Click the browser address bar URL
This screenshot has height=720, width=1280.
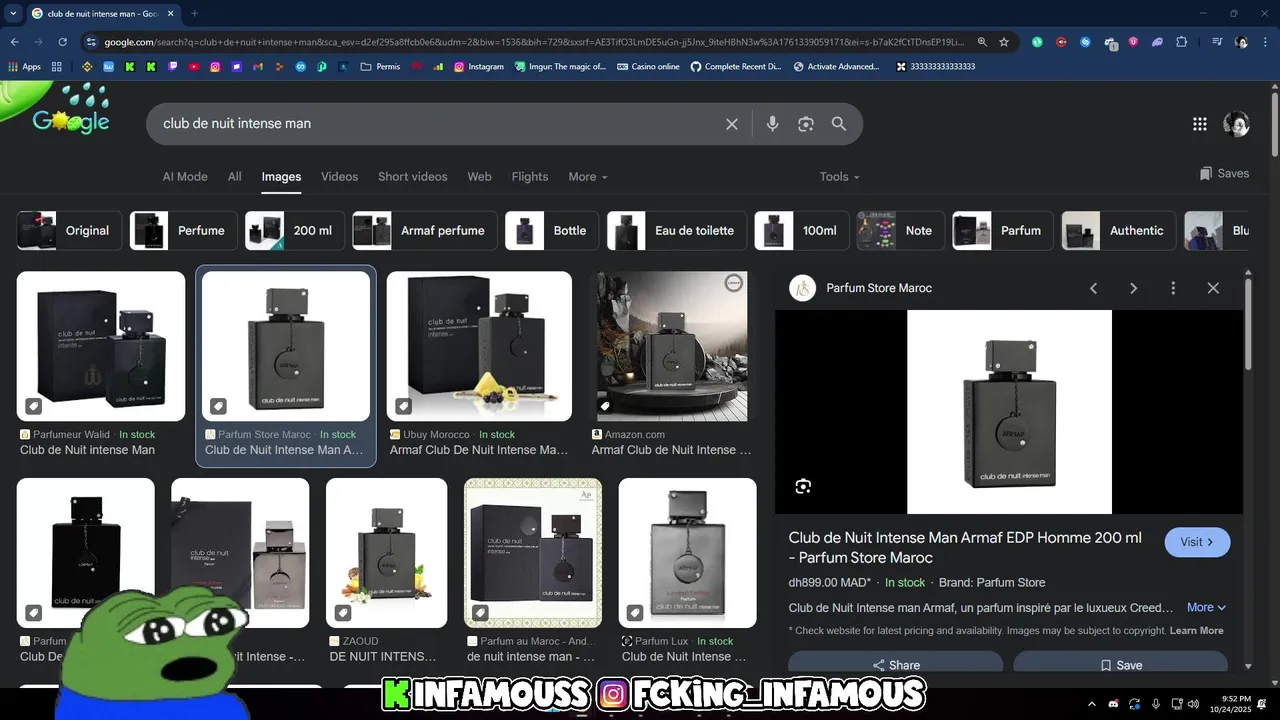(535, 42)
